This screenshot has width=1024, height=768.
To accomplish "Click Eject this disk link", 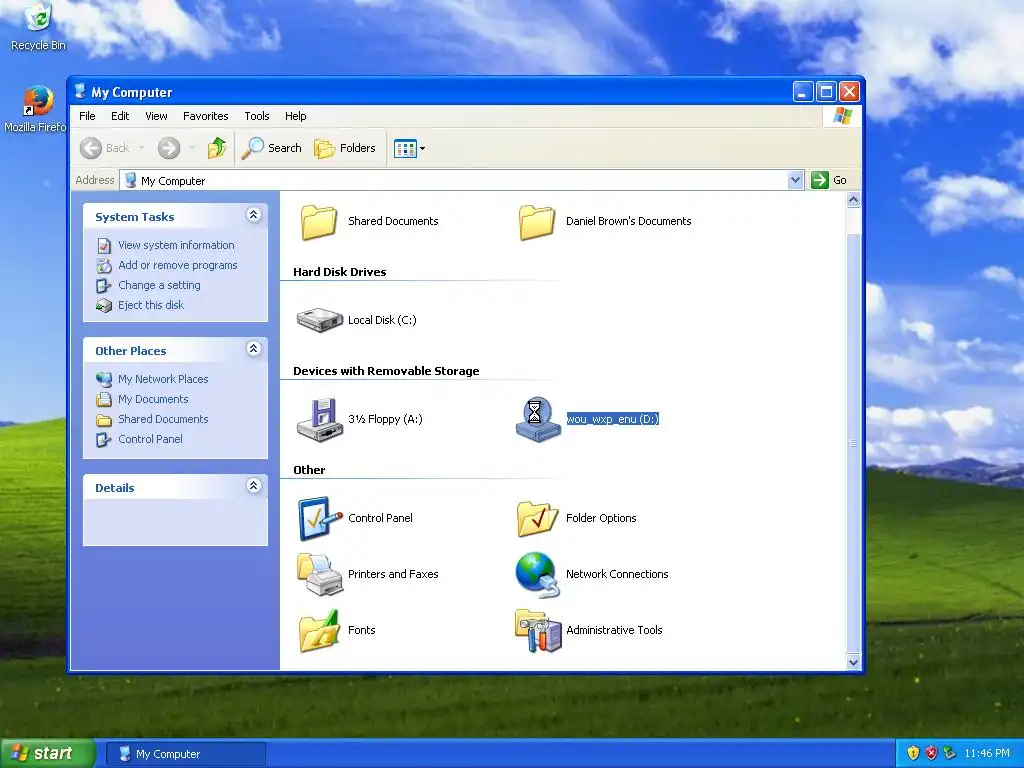I will (x=151, y=305).
